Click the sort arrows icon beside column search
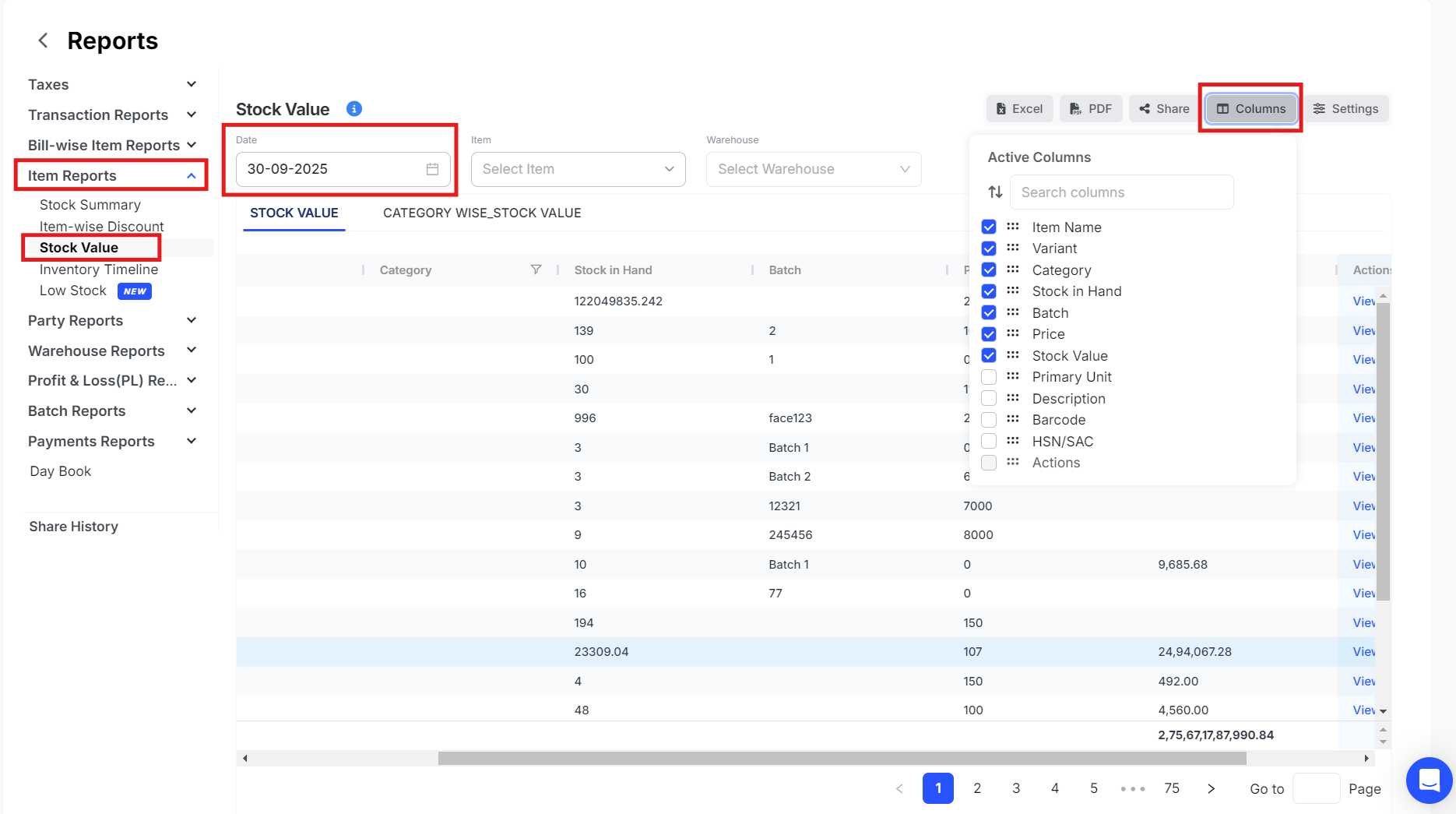This screenshot has height=814, width=1456. 995,192
